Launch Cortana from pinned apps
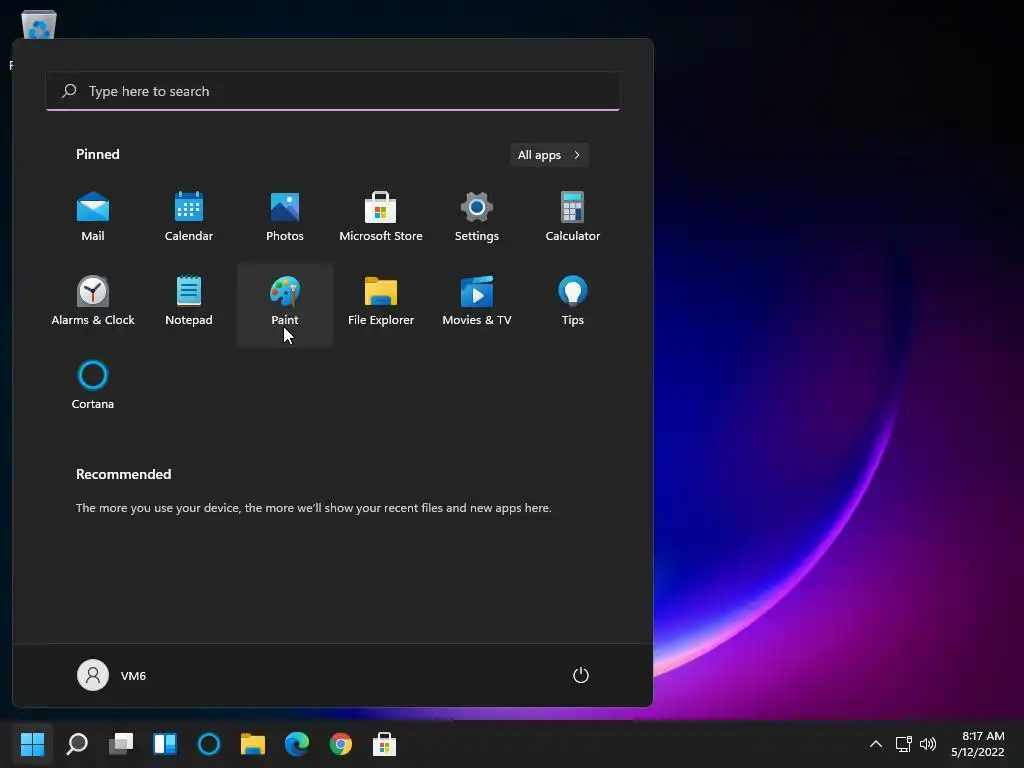 [x=93, y=385]
